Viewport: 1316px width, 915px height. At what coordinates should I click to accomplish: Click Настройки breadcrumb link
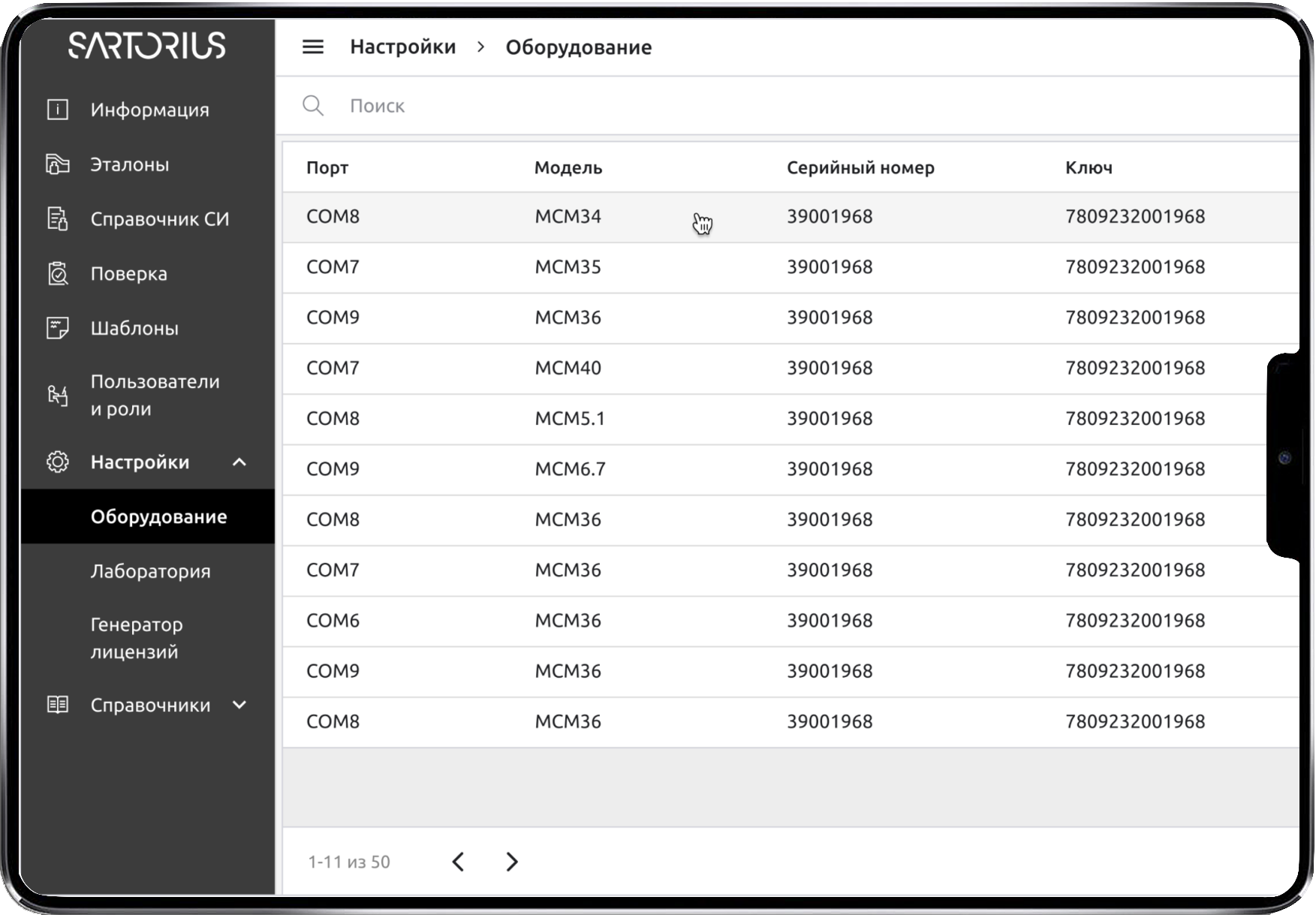[402, 47]
